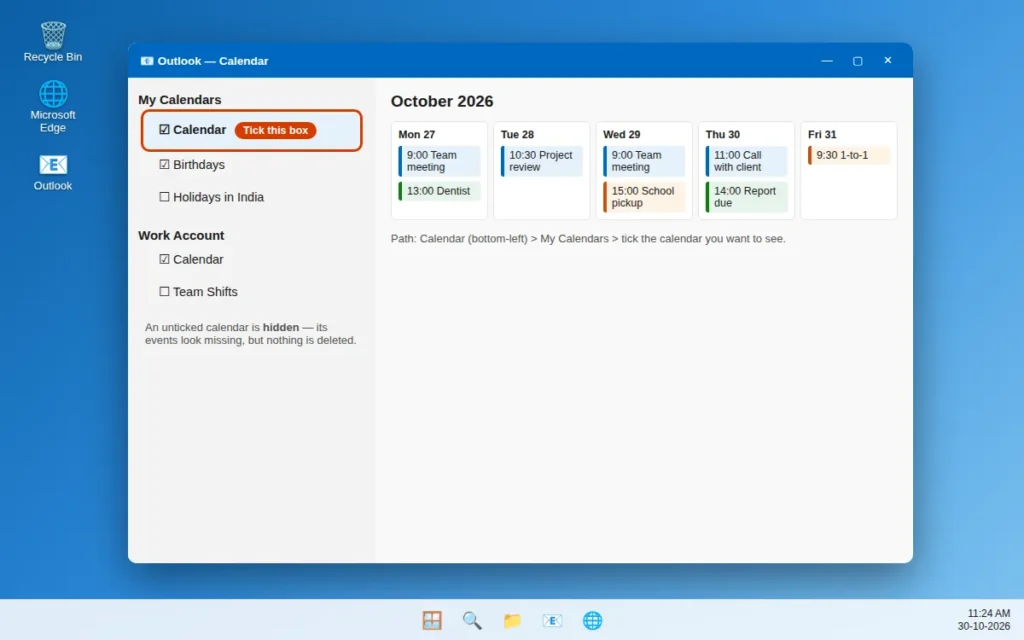Screen dimensions: 1024x640
Task: Open File Explorer folder icon in taskbar
Action: tap(512, 620)
